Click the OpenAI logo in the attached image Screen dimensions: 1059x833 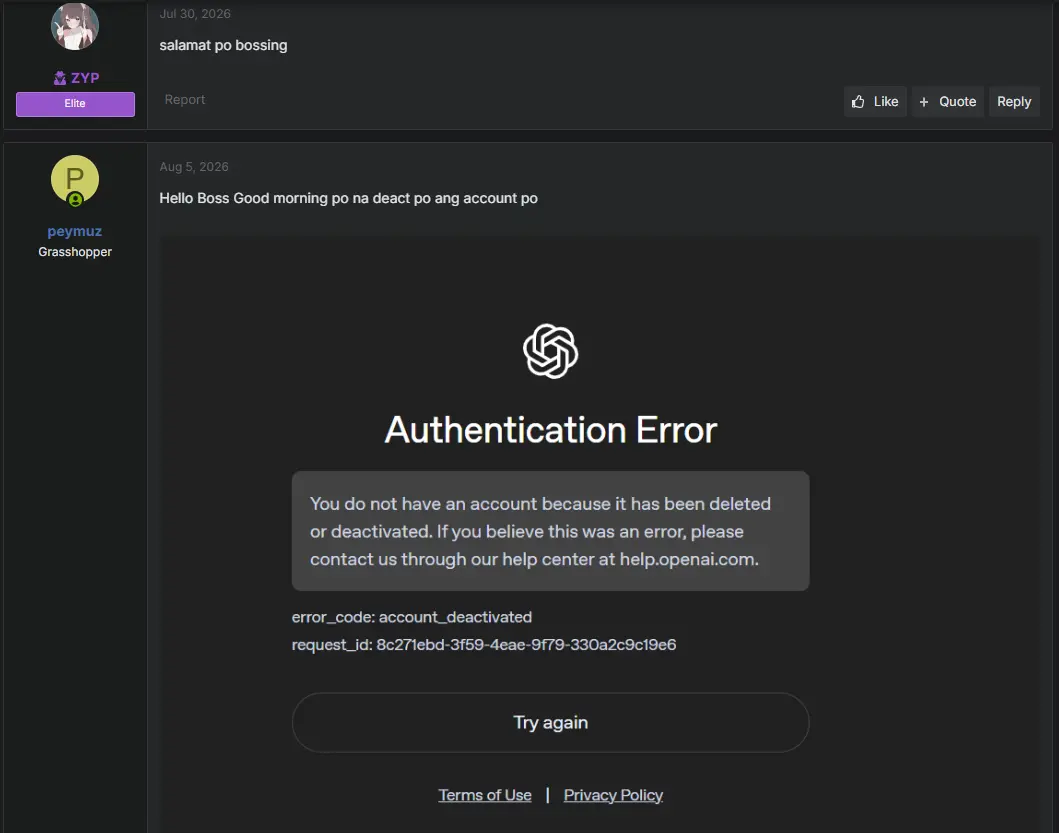[x=550, y=351]
